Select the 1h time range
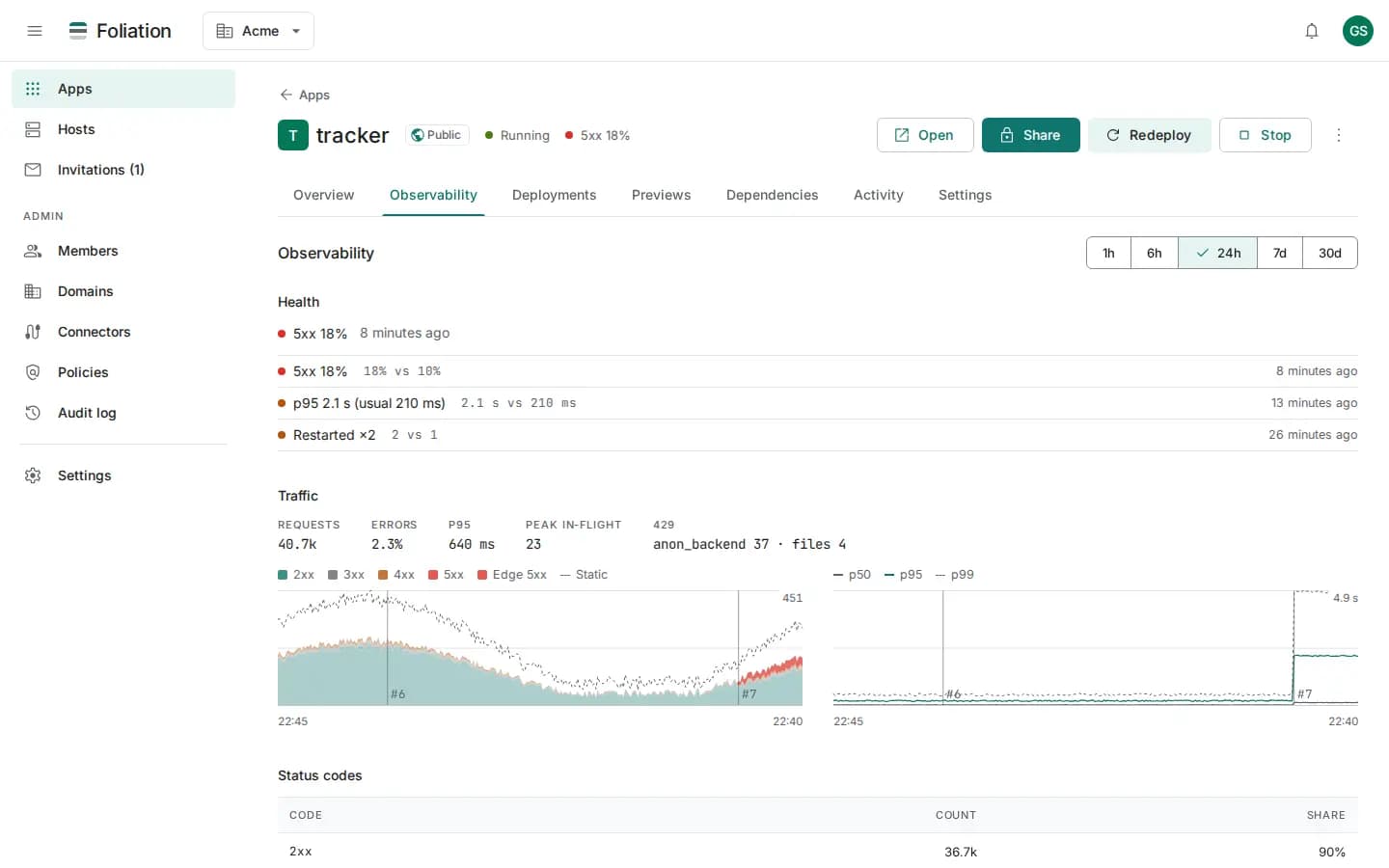This screenshot has width=1389, height=868. (x=1108, y=253)
